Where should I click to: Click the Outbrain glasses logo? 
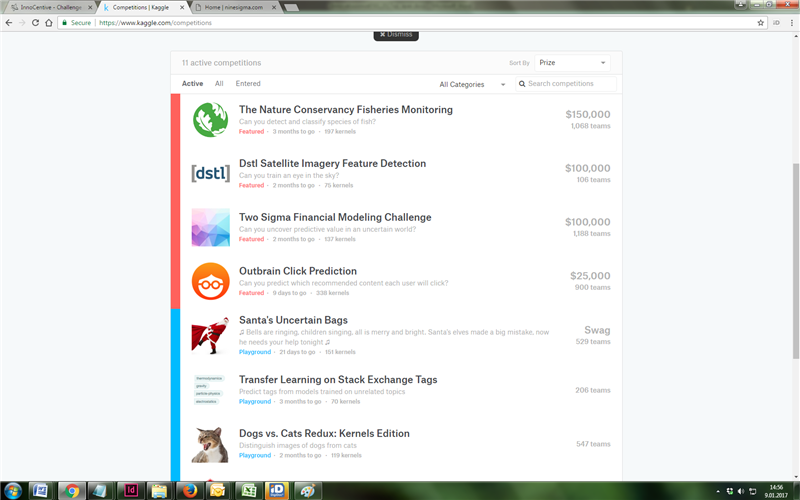[x=210, y=281]
